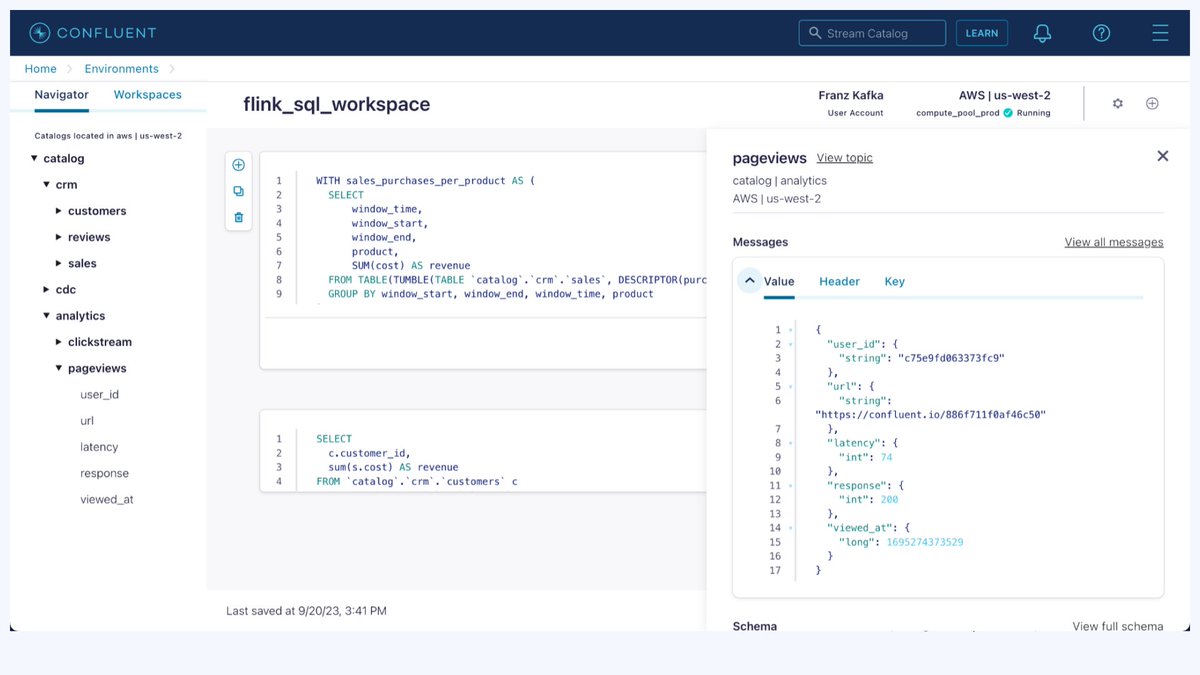Collapse the analytics database node

(x=47, y=316)
